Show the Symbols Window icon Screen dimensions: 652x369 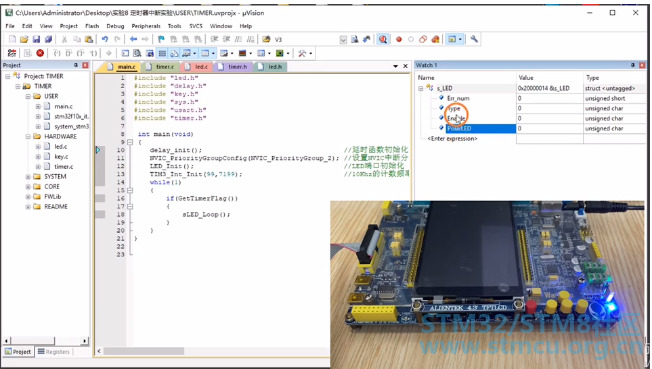[x=150, y=53]
